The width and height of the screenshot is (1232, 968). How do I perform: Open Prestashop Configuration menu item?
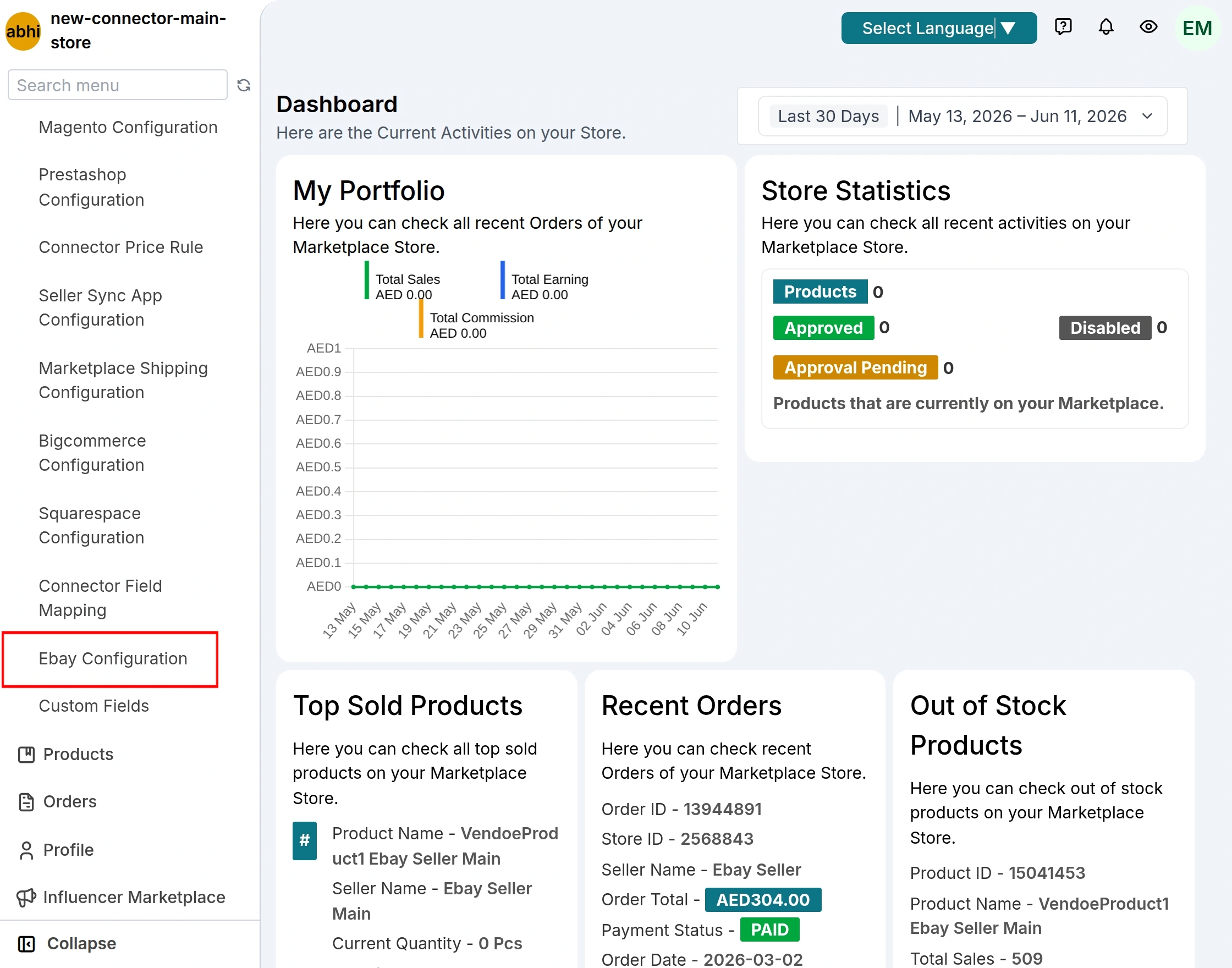[91, 187]
